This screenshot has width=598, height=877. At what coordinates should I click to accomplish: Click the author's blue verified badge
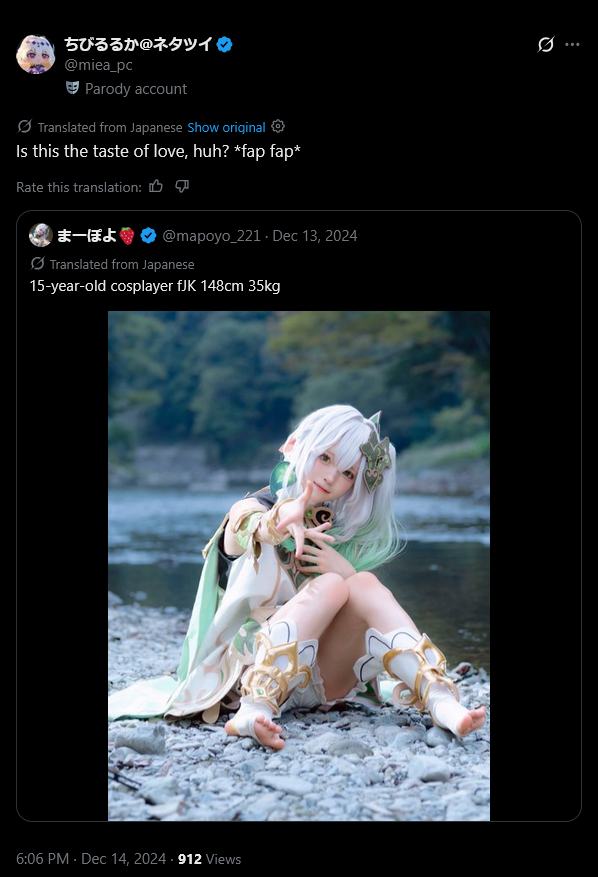(x=225, y=44)
